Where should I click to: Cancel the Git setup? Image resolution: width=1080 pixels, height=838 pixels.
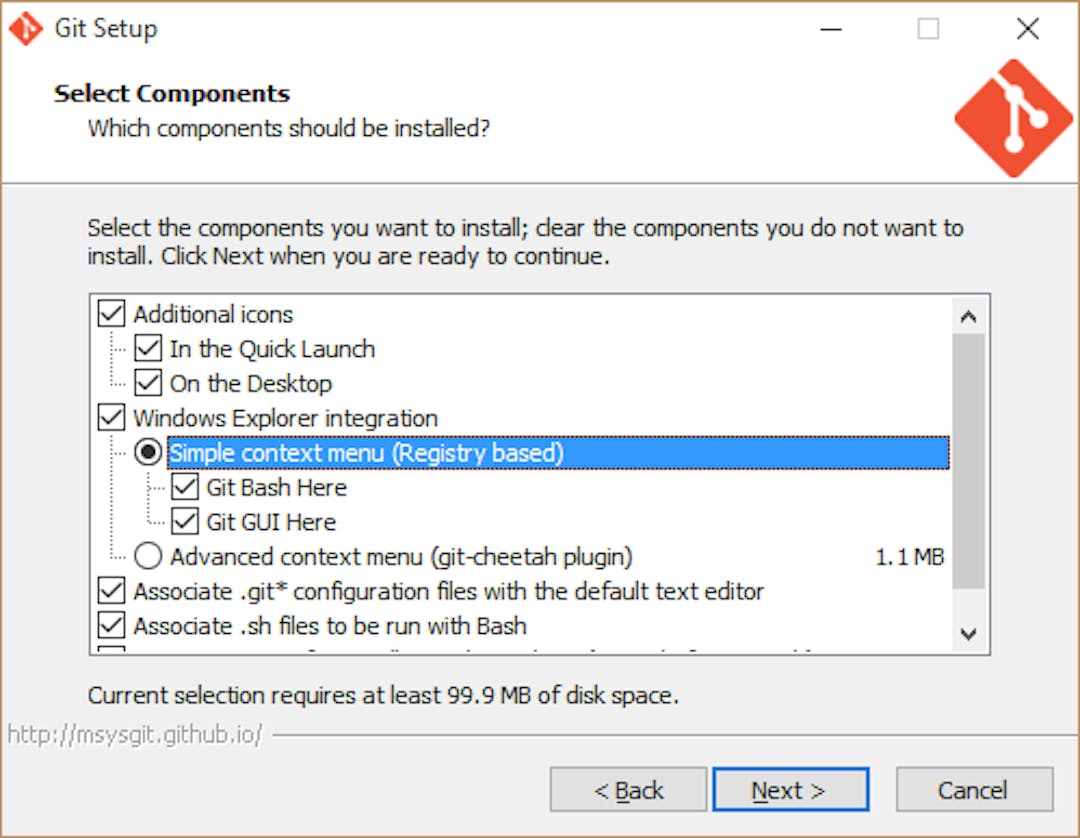coord(974,790)
